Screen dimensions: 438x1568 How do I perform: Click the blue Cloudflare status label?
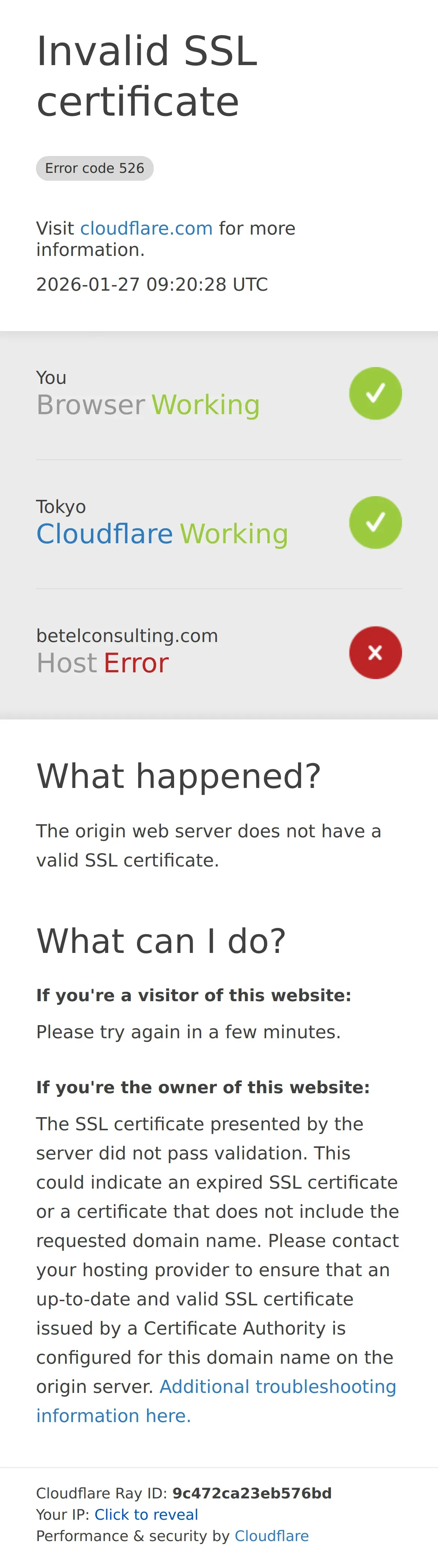click(105, 534)
